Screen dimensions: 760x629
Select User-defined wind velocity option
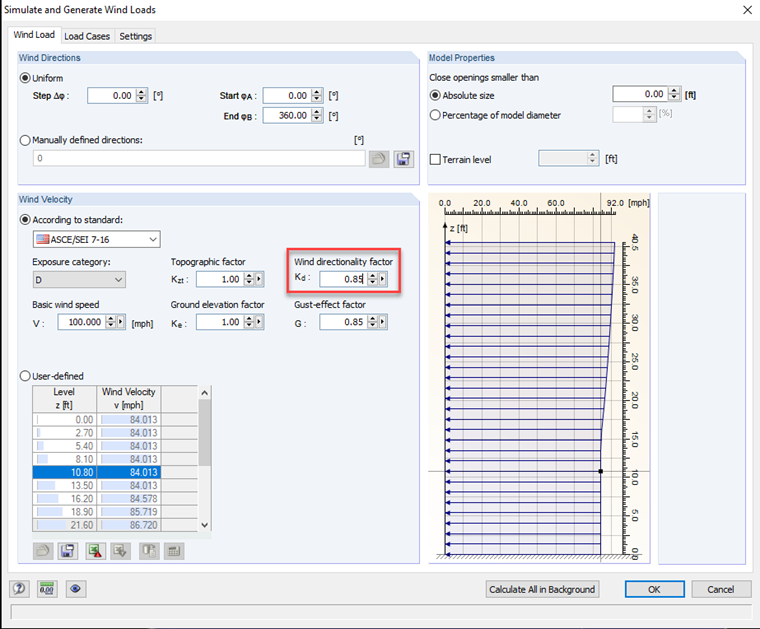25,376
